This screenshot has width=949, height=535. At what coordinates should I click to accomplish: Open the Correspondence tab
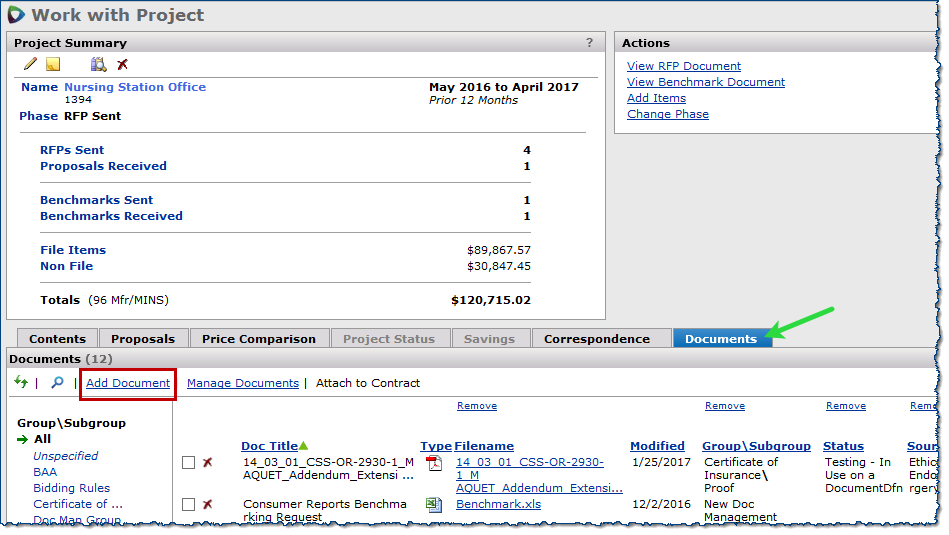coord(596,339)
